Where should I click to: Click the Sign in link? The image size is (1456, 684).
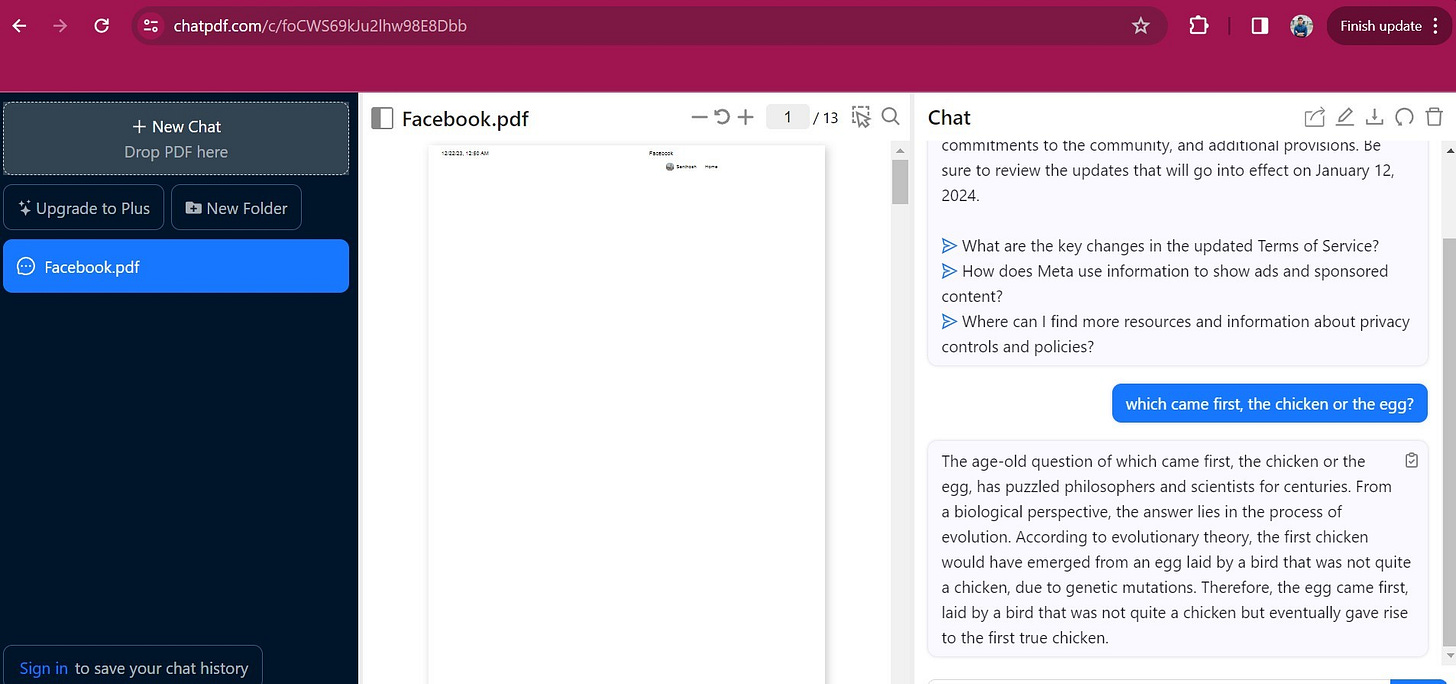[43, 668]
